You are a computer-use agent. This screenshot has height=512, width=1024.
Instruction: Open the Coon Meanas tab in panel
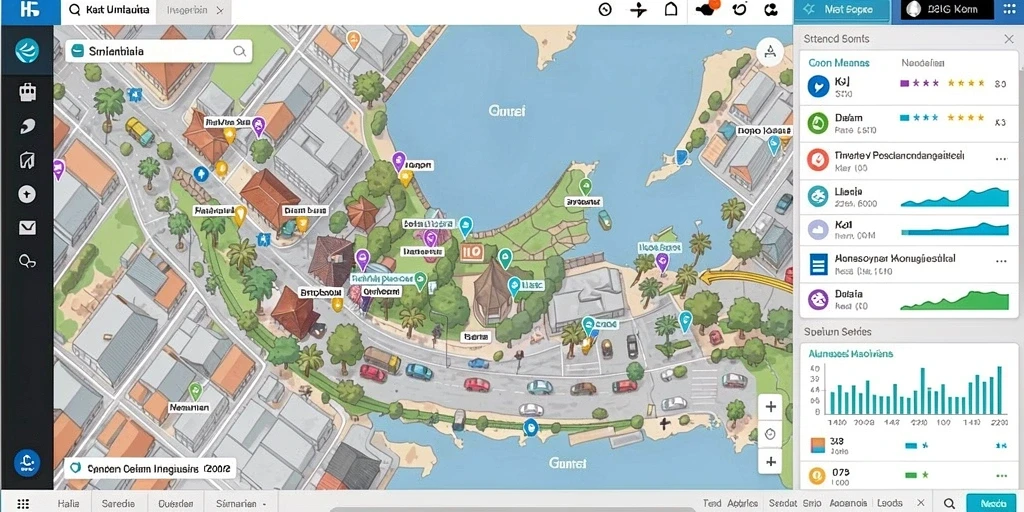(839, 63)
